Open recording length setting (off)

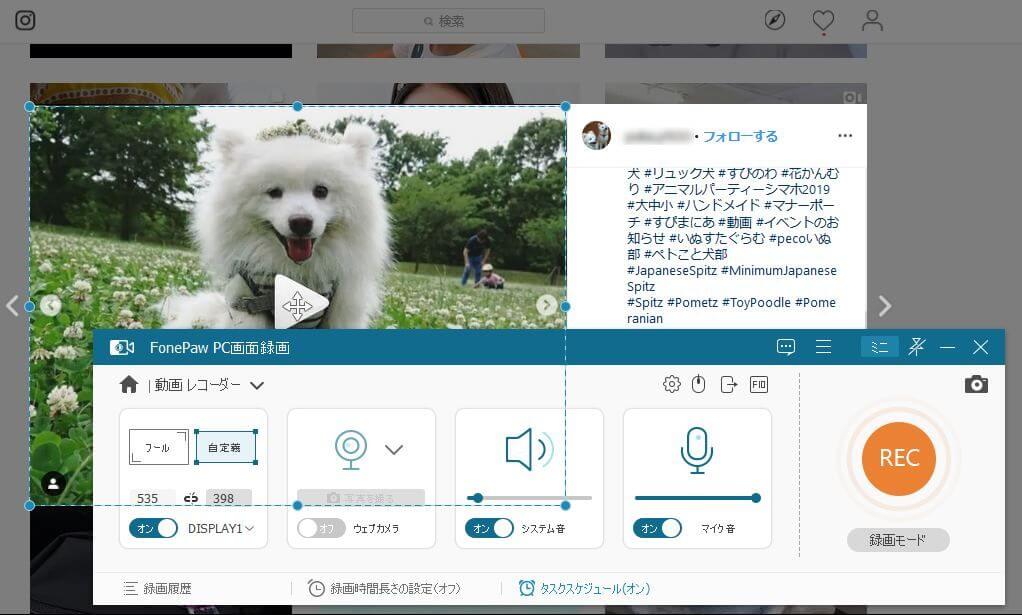(385, 589)
